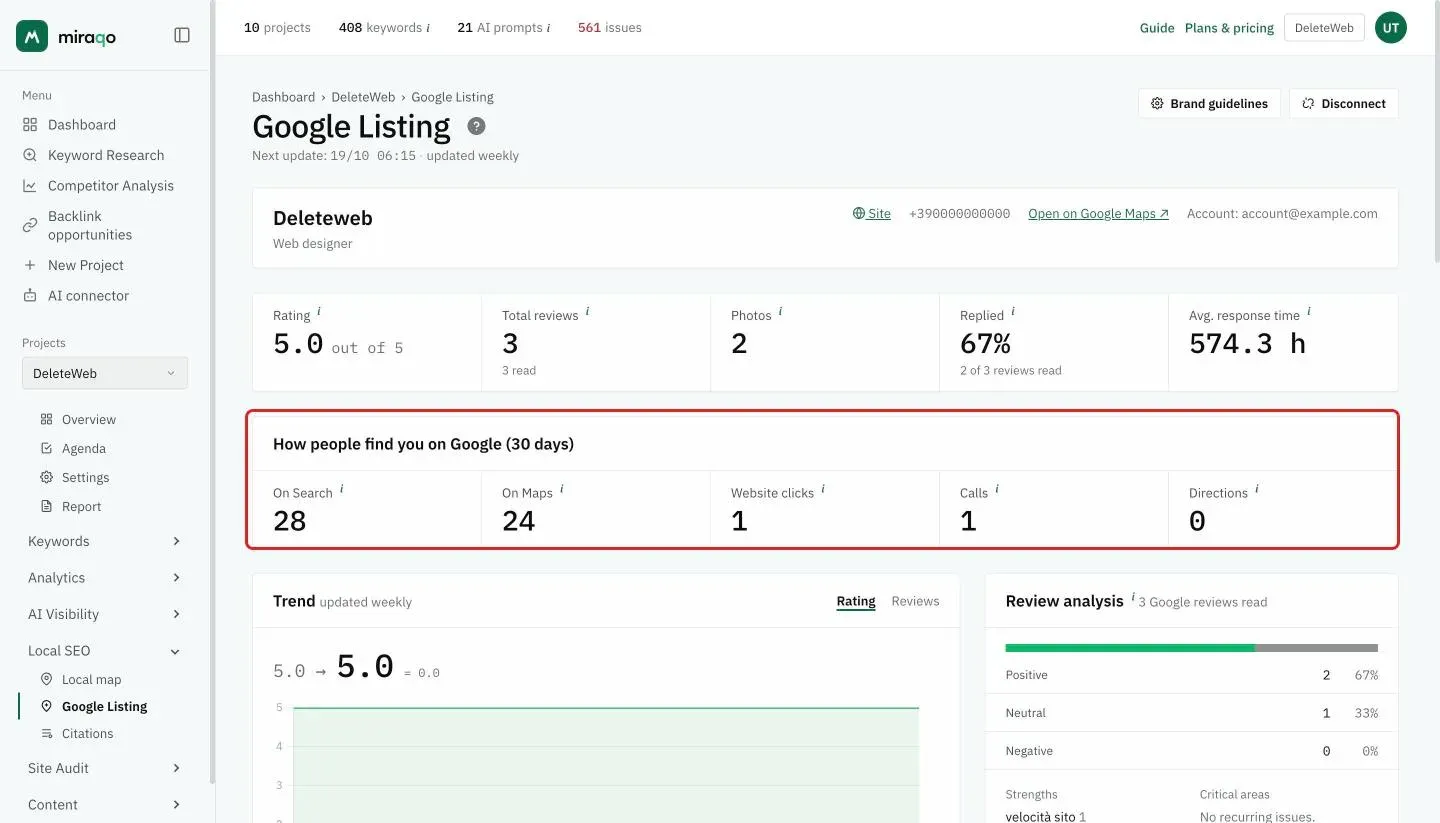Click the Review analysis info icon
The height and width of the screenshot is (823, 1440).
coord(1133,598)
